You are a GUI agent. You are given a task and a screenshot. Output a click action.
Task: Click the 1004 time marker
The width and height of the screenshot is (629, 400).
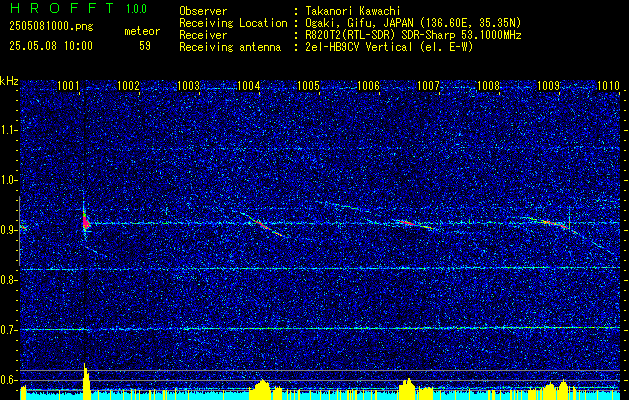point(249,85)
